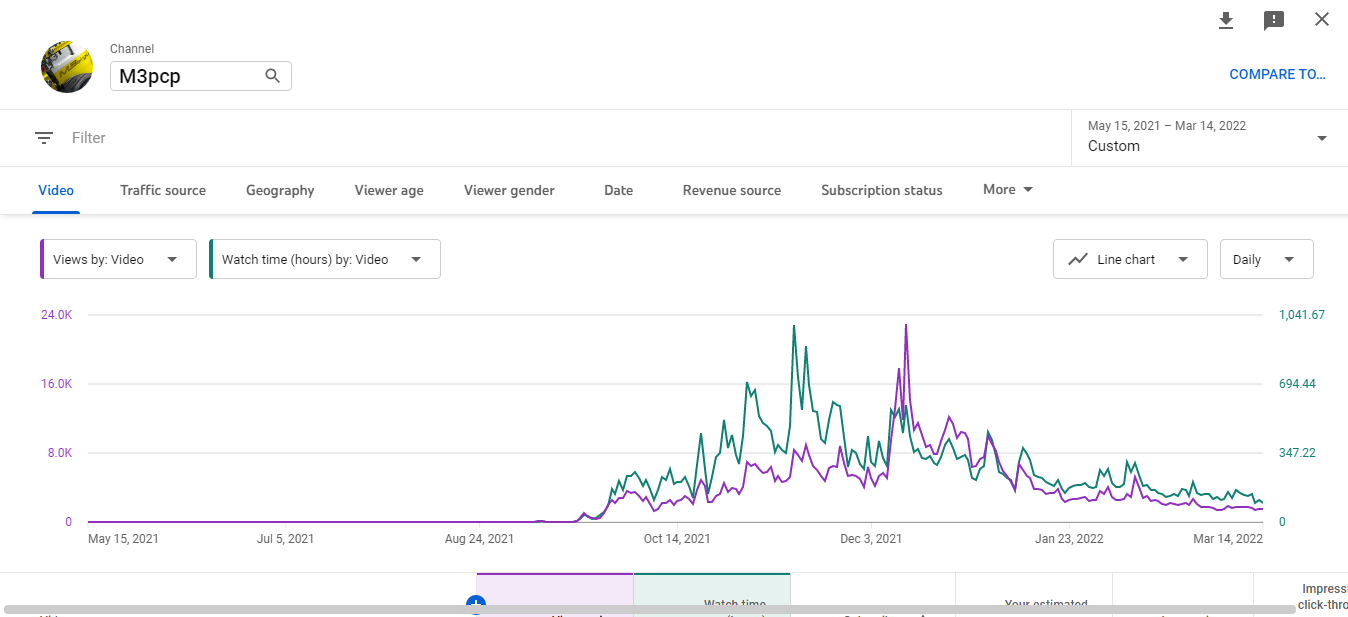Expand the More tabs menu
The image size is (1348, 617).
click(1008, 190)
